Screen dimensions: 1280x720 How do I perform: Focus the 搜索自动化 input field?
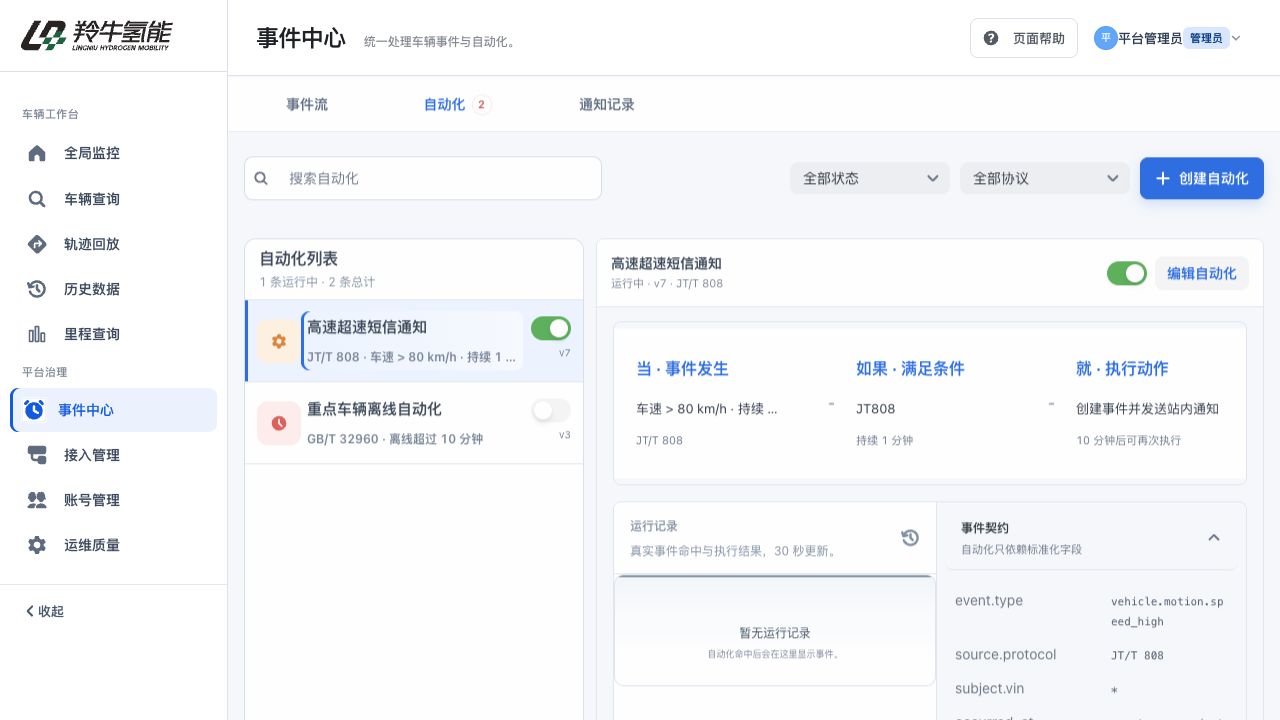pos(423,178)
